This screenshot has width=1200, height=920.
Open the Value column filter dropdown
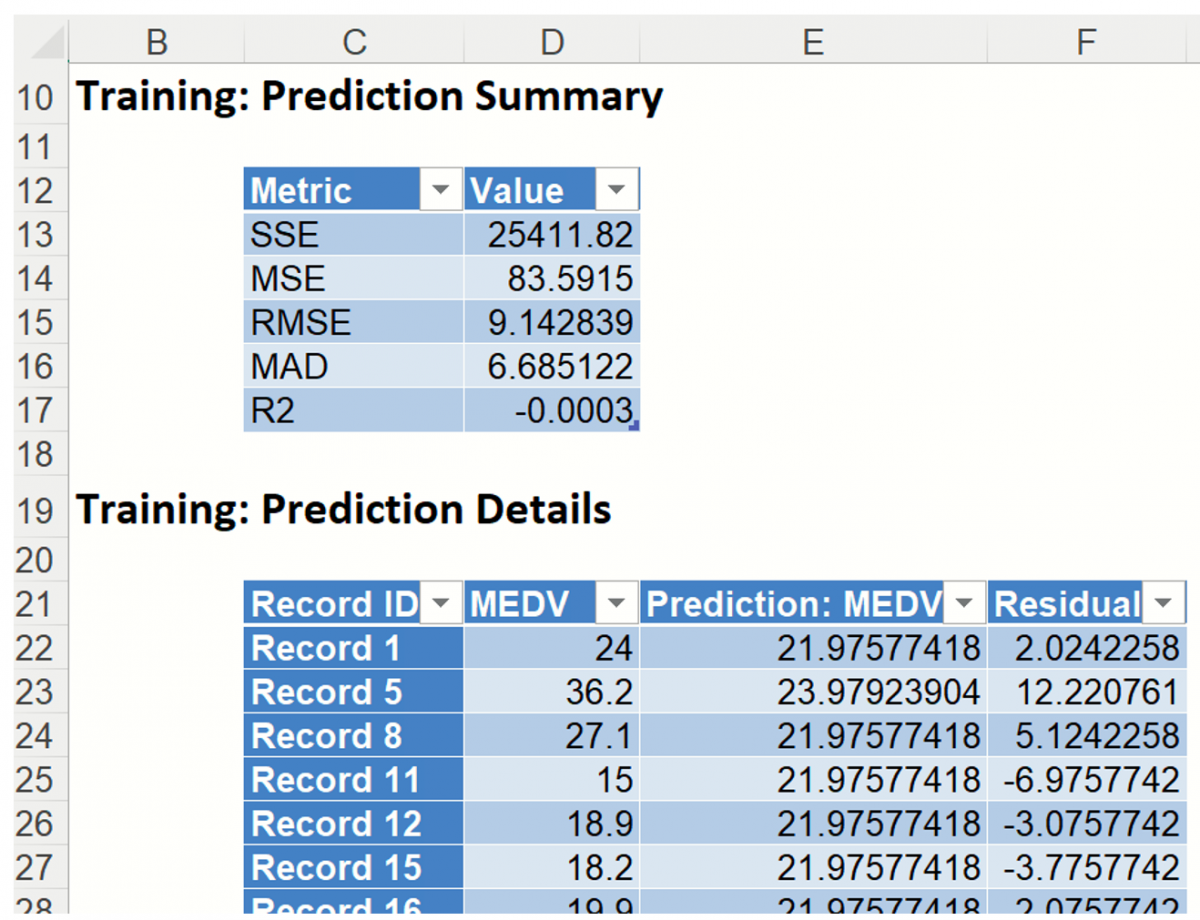click(616, 189)
